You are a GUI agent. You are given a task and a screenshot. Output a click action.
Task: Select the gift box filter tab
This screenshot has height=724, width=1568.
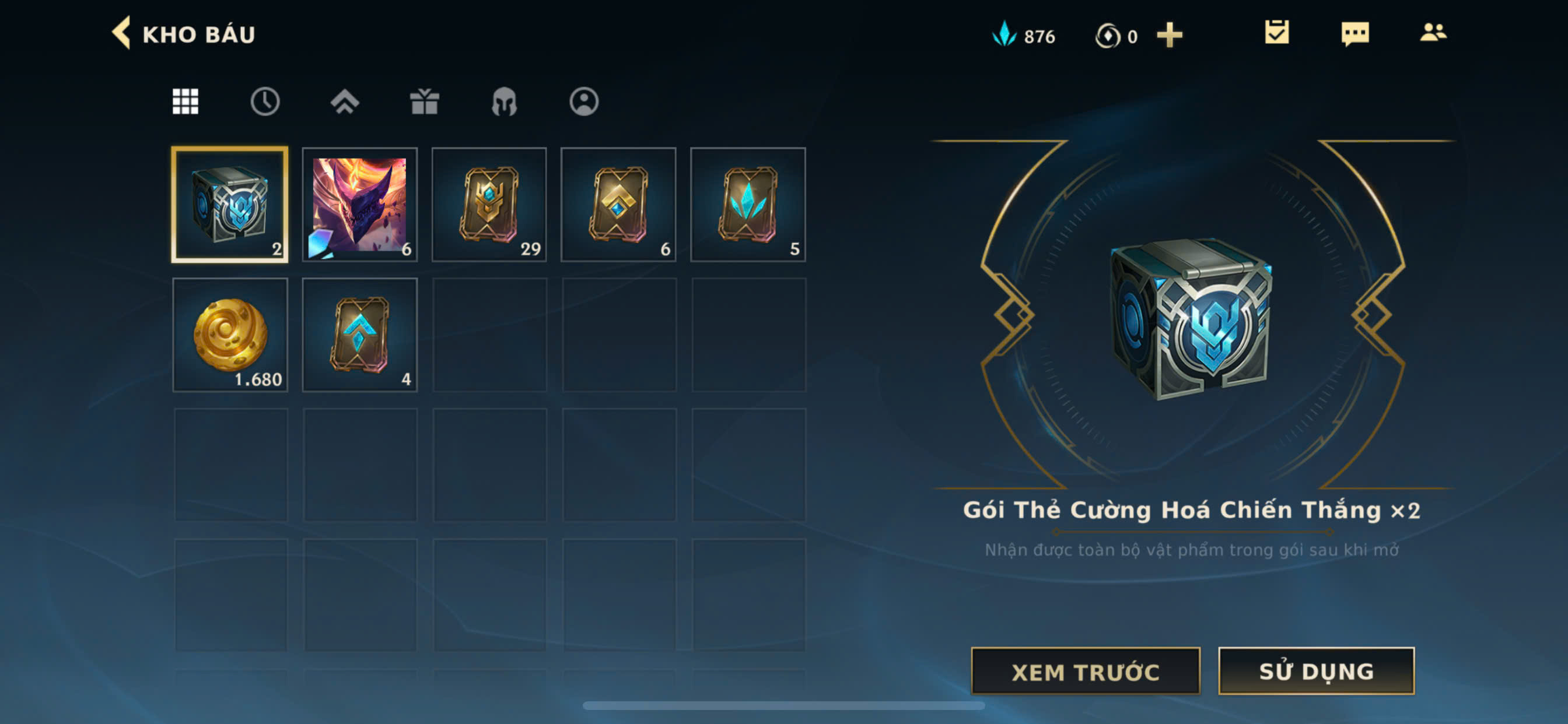424,101
